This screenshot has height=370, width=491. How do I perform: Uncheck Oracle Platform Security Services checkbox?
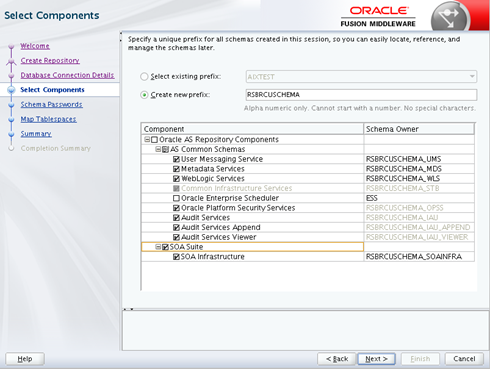[x=176, y=208]
